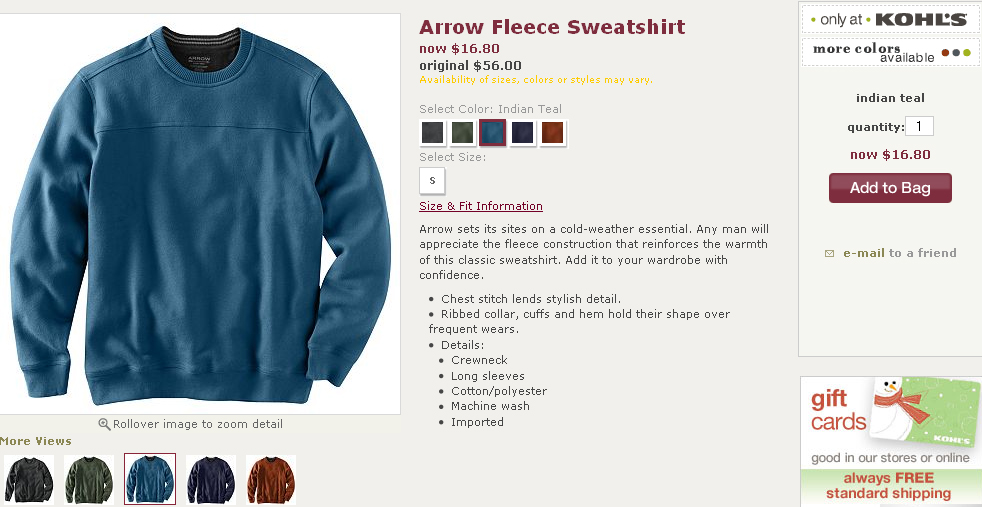The width and height of the screenshot is (982, 507).
Task: View the green sweatshirt thumbnail
Action: coord(89,479)
